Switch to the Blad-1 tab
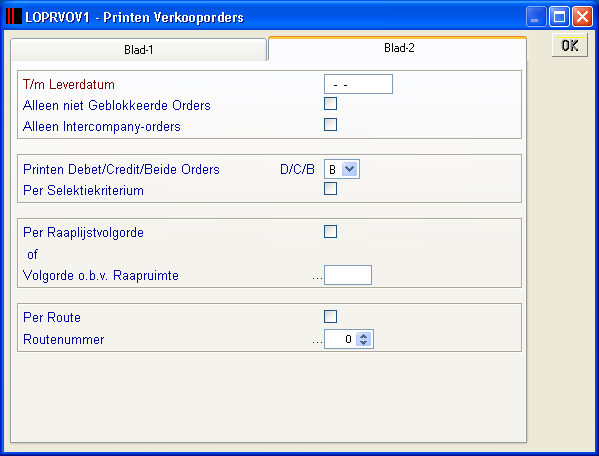The image size is (599, 456). coord(138,50)
